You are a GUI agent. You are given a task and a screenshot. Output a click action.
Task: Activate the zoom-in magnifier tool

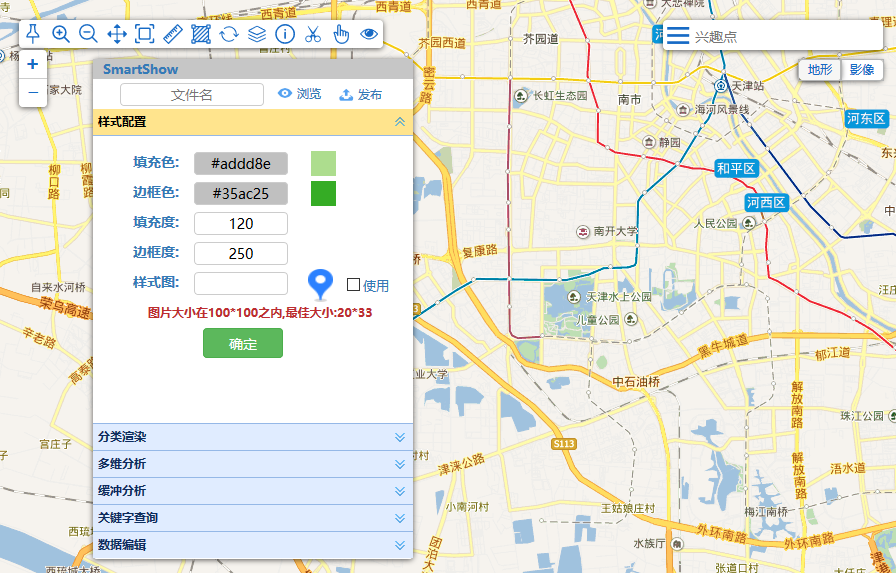[61, 34]
